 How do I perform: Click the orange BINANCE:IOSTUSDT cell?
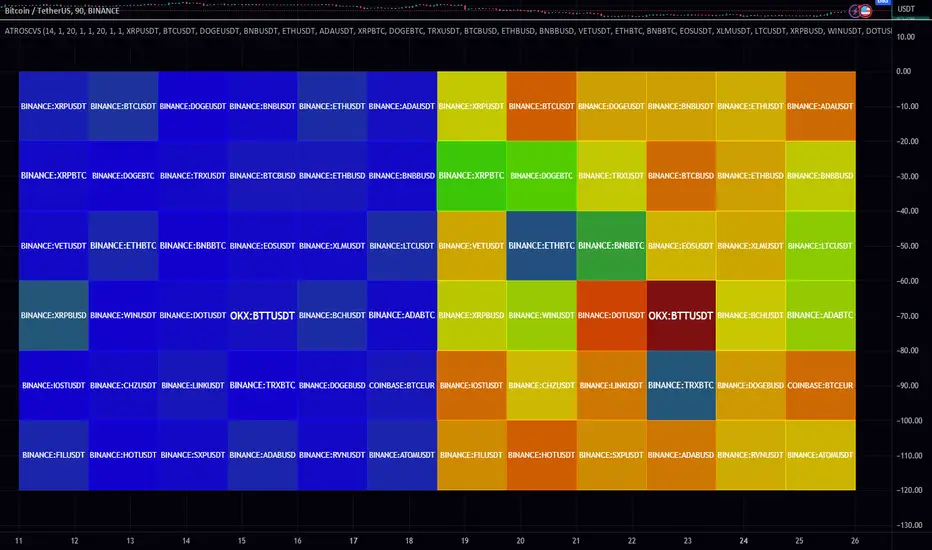point(471,385)
